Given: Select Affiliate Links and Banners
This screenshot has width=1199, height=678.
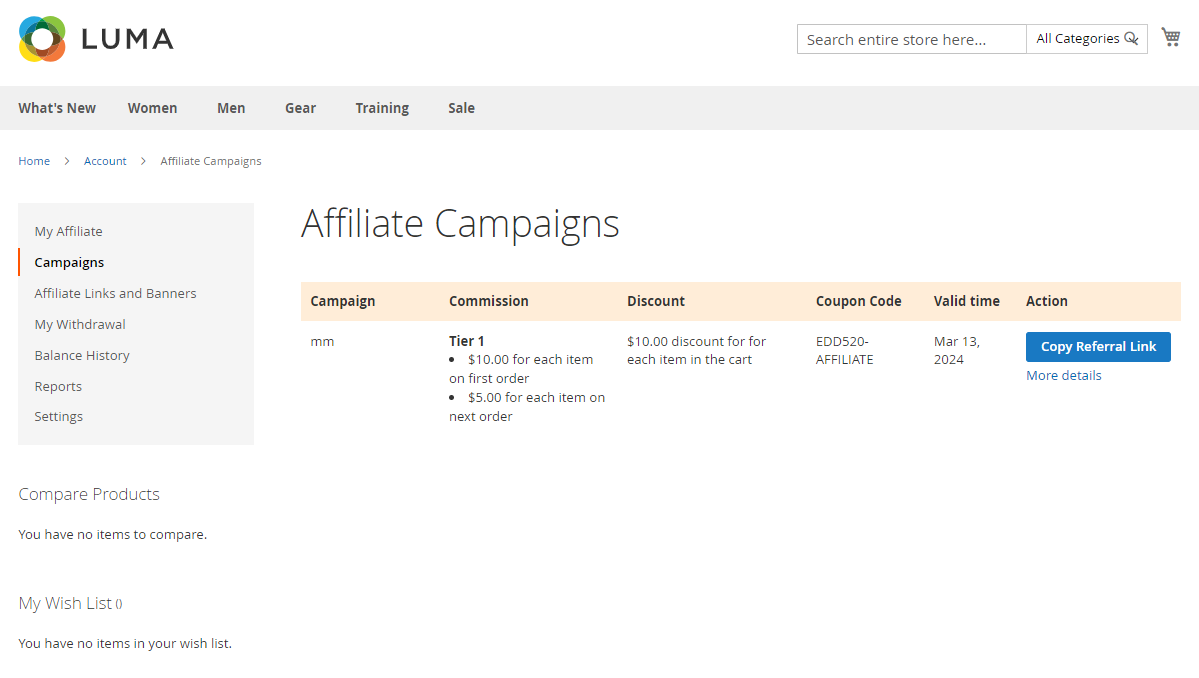Looking at the screenshot, I should click(x=115, y=293).
